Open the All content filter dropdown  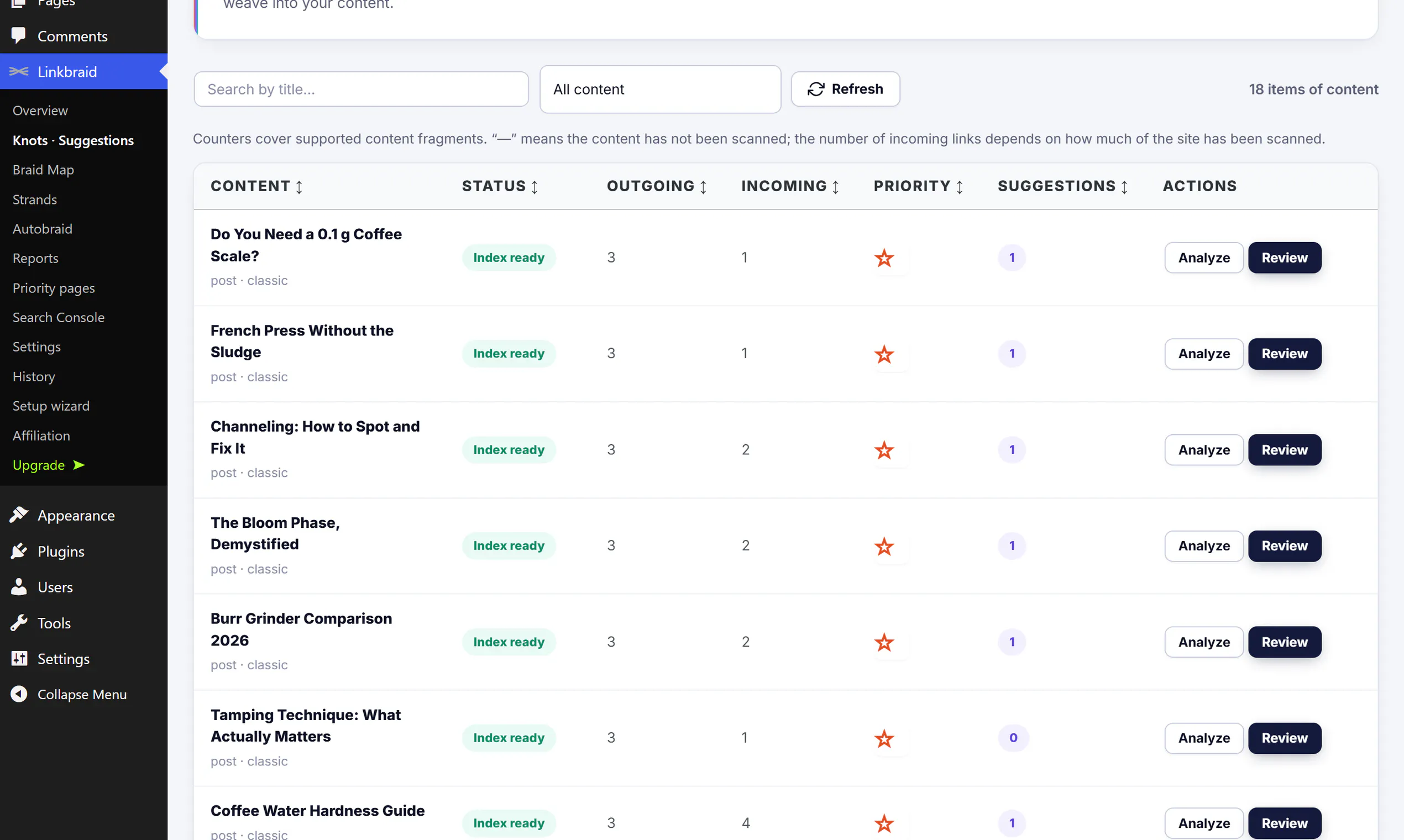[660, 89]
